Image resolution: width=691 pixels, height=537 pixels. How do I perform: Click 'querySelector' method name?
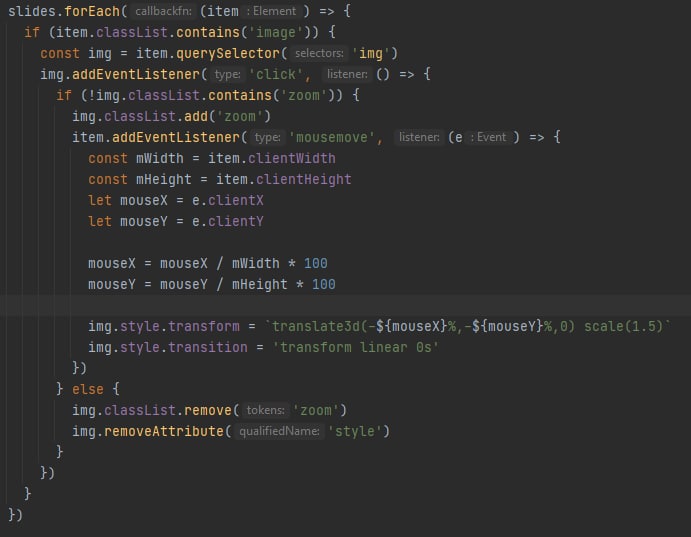click(x=227, y=53)
